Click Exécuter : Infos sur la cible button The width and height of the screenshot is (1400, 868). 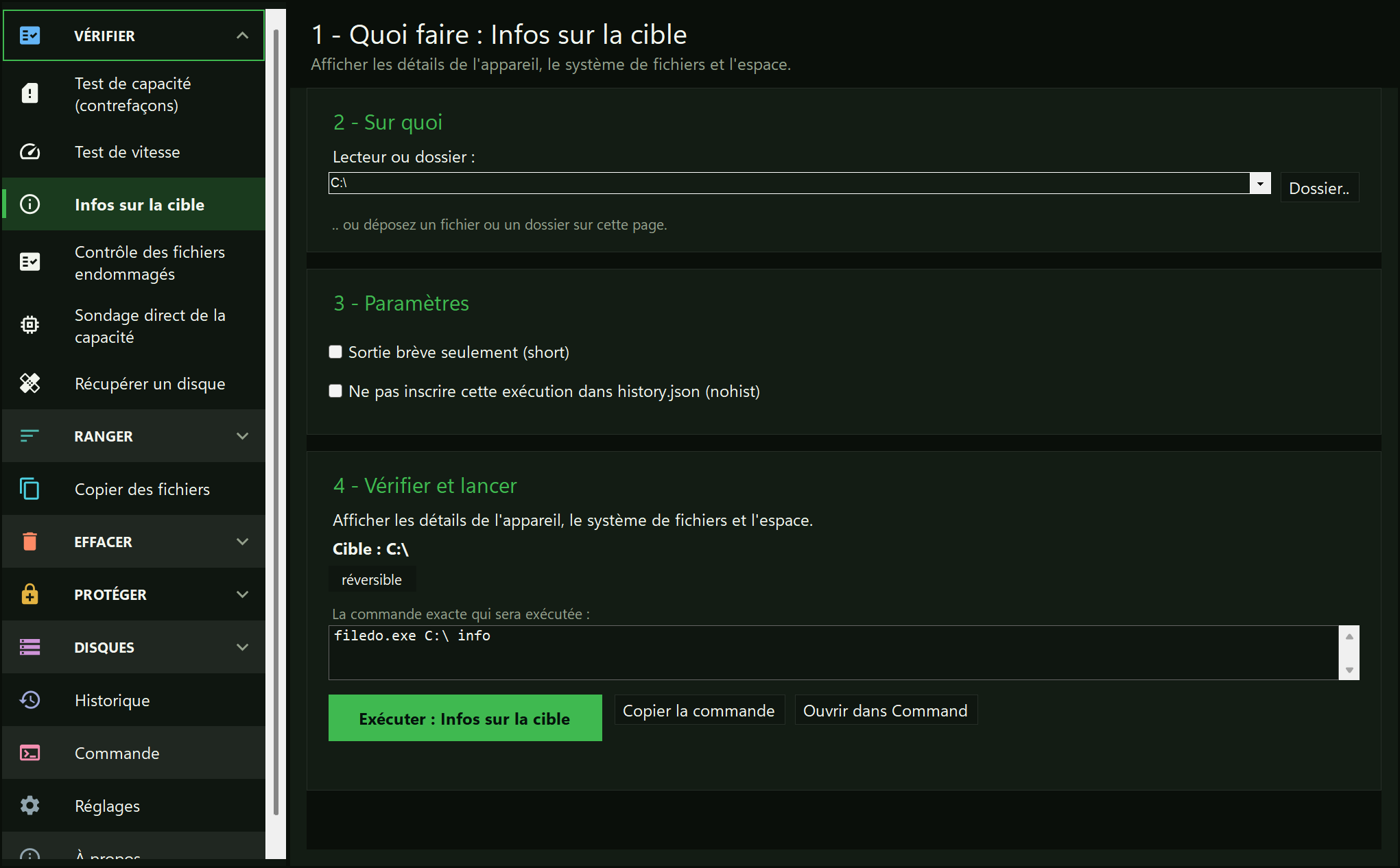[465, 718]
